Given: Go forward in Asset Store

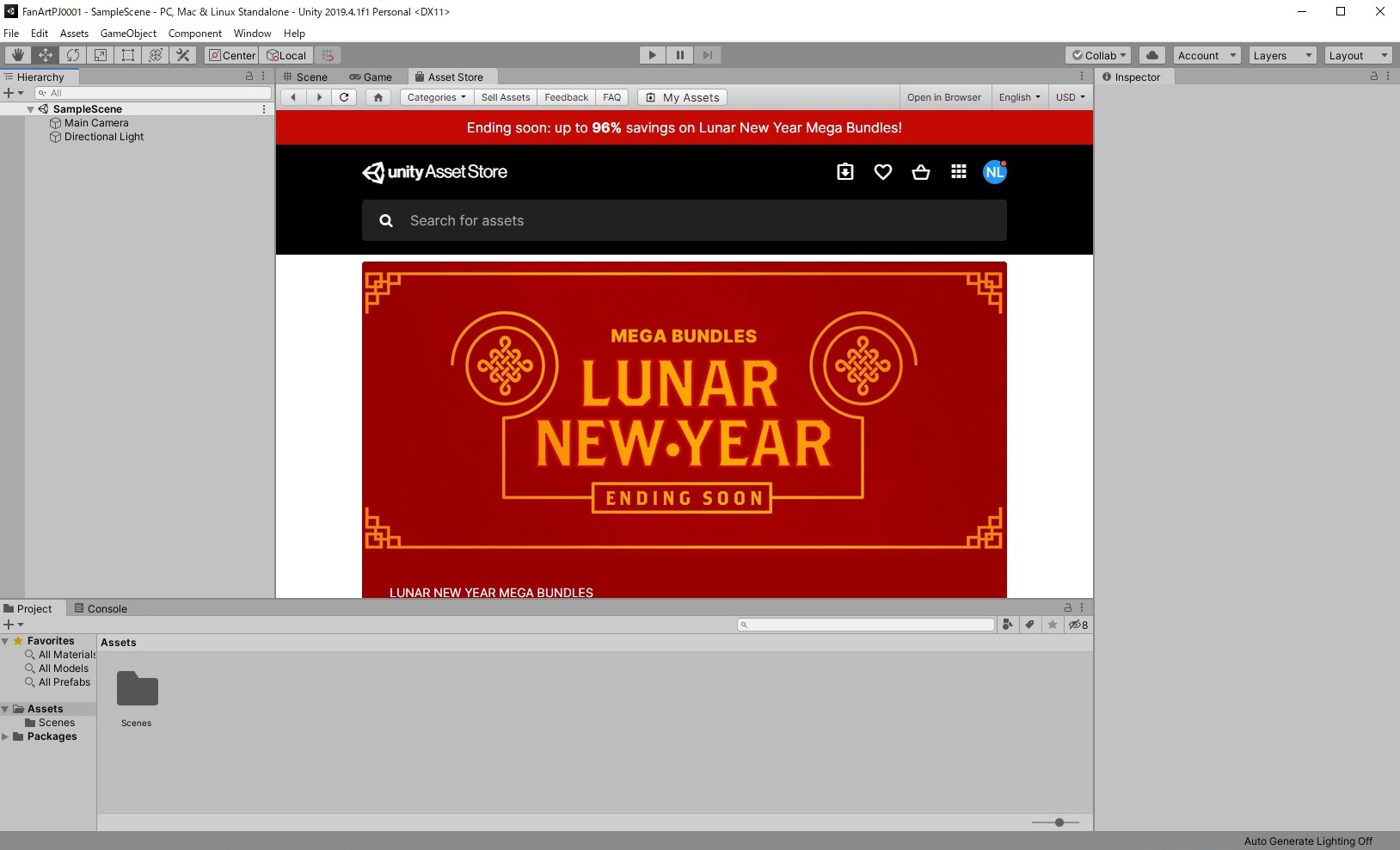Looking at the screenshot, I should (319, 97).
